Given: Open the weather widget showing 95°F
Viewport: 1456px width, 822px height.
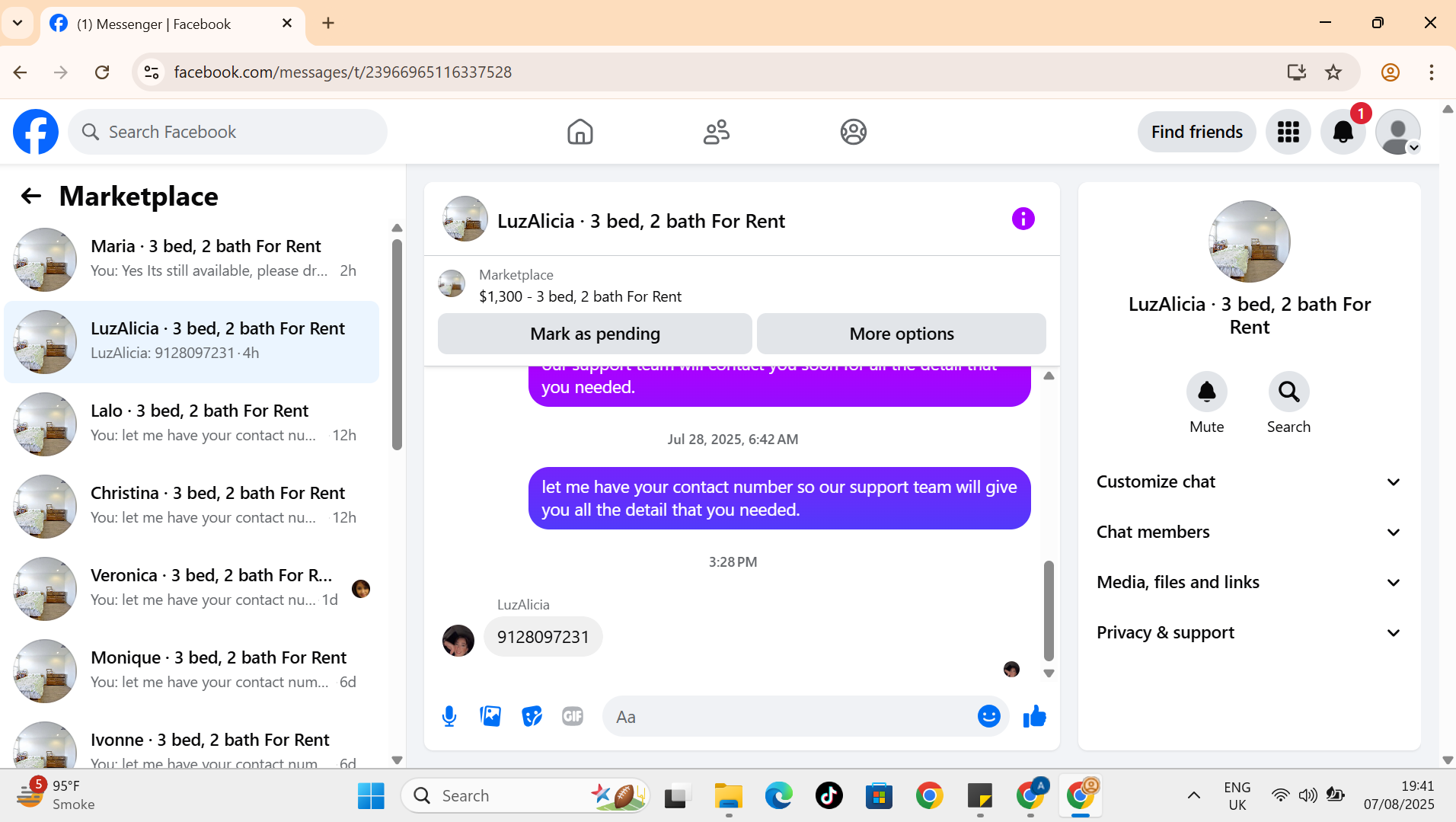Looking at the screenshot, I should 56,795.
